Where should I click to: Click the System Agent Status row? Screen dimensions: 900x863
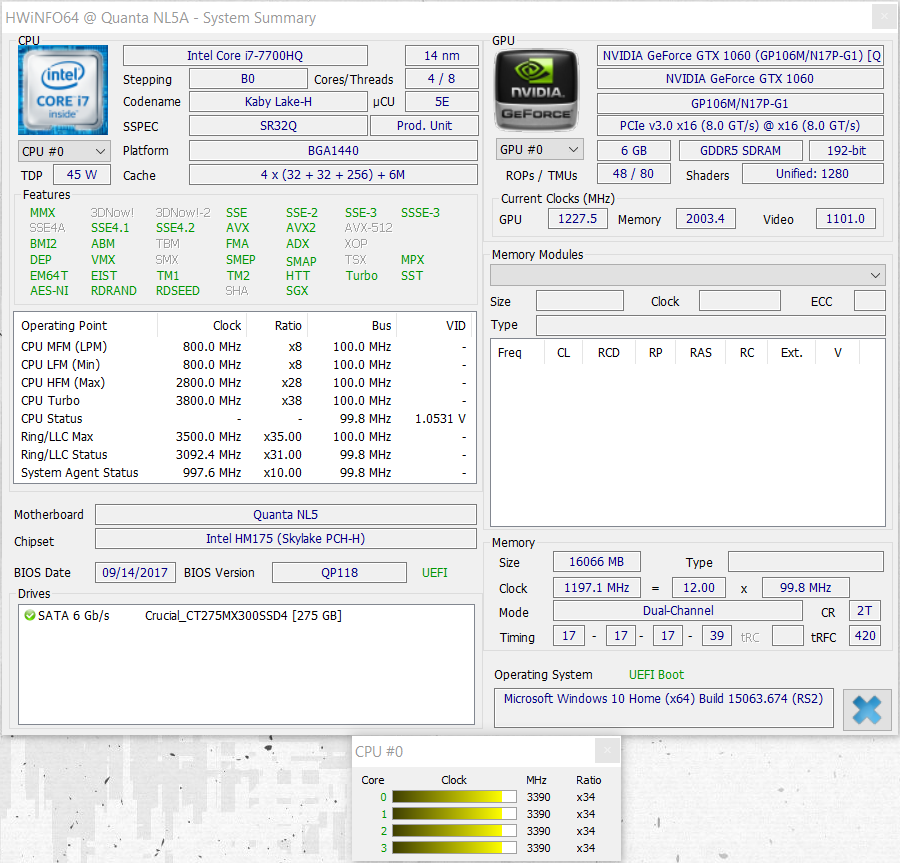pos(245,473)
